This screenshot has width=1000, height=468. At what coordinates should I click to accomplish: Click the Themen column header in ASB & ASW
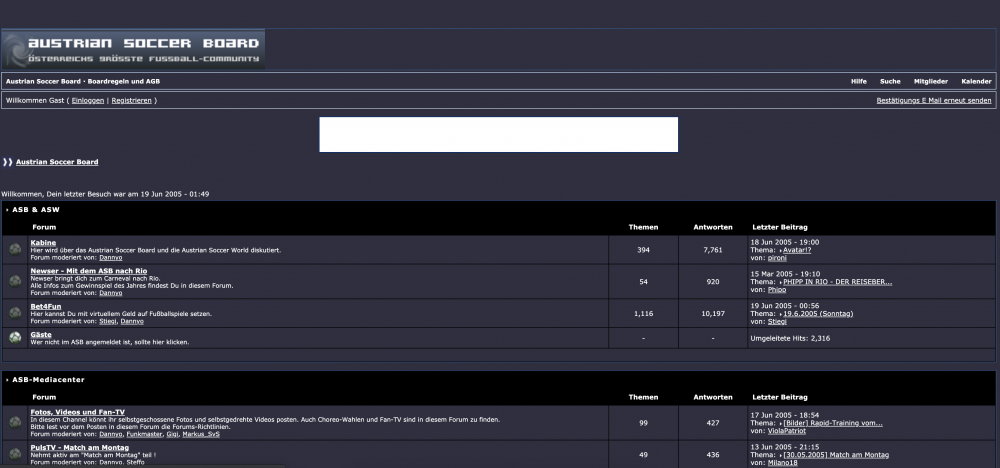[x=643, y=227]
